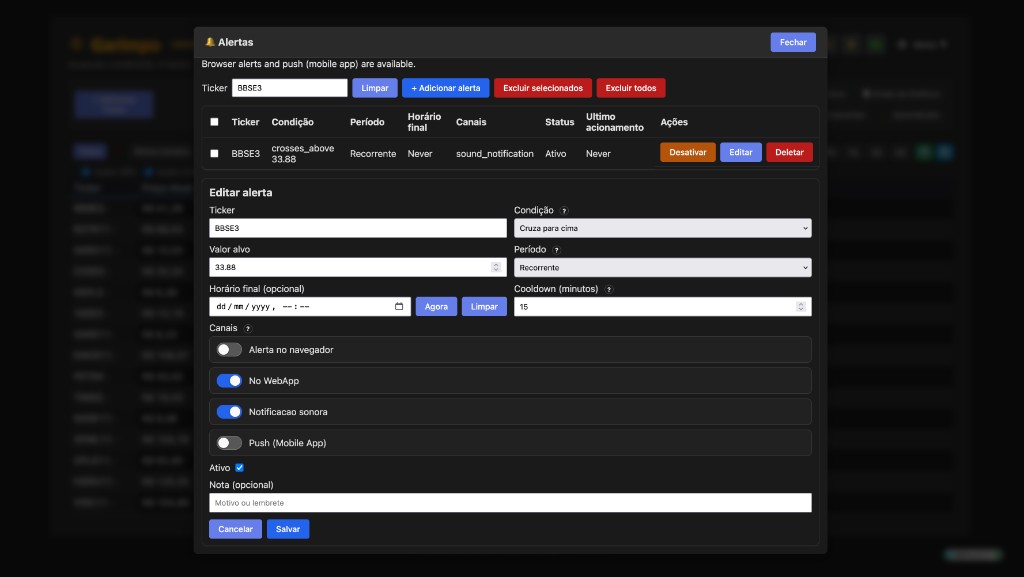Click Deletar for the BBSE3 alert

(x=789, y=152)
